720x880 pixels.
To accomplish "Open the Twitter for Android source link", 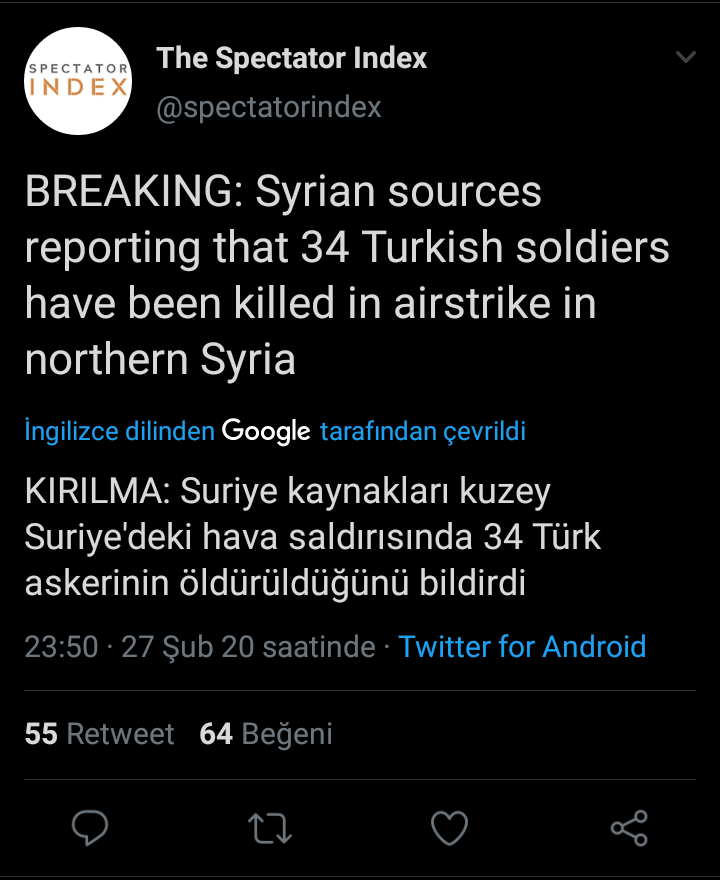I will 522,646.
